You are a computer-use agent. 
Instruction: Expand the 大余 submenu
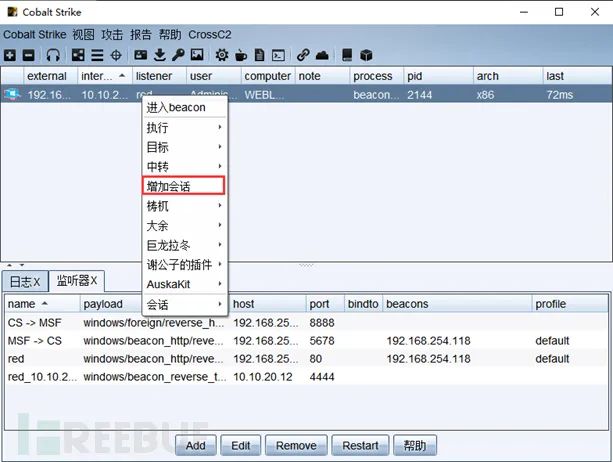pyautogui.click(x=184, y=225)
